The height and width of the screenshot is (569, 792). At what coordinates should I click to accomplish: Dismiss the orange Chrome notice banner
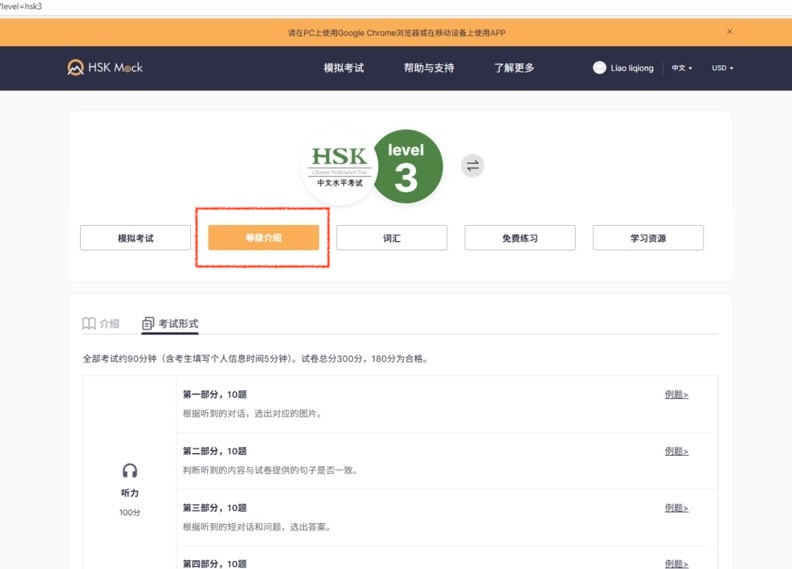pos(729,32)
